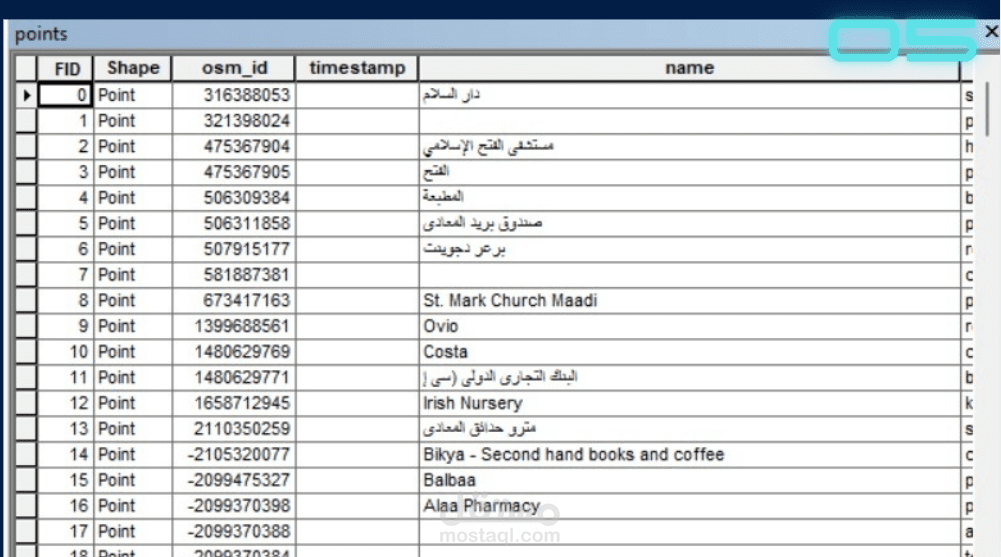1001x557 pixels.
Task: Click the Ovio name cell
Action: (689, 326)
